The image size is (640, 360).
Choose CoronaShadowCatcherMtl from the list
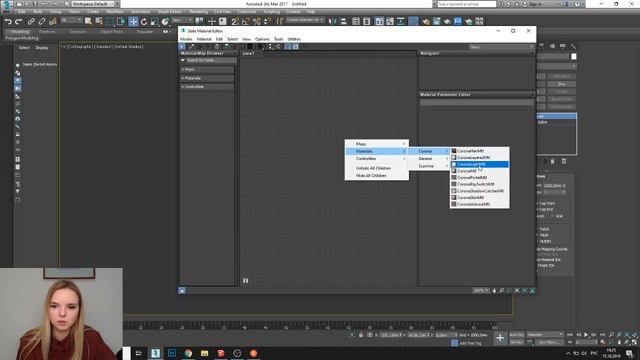[x=480, y=191]
